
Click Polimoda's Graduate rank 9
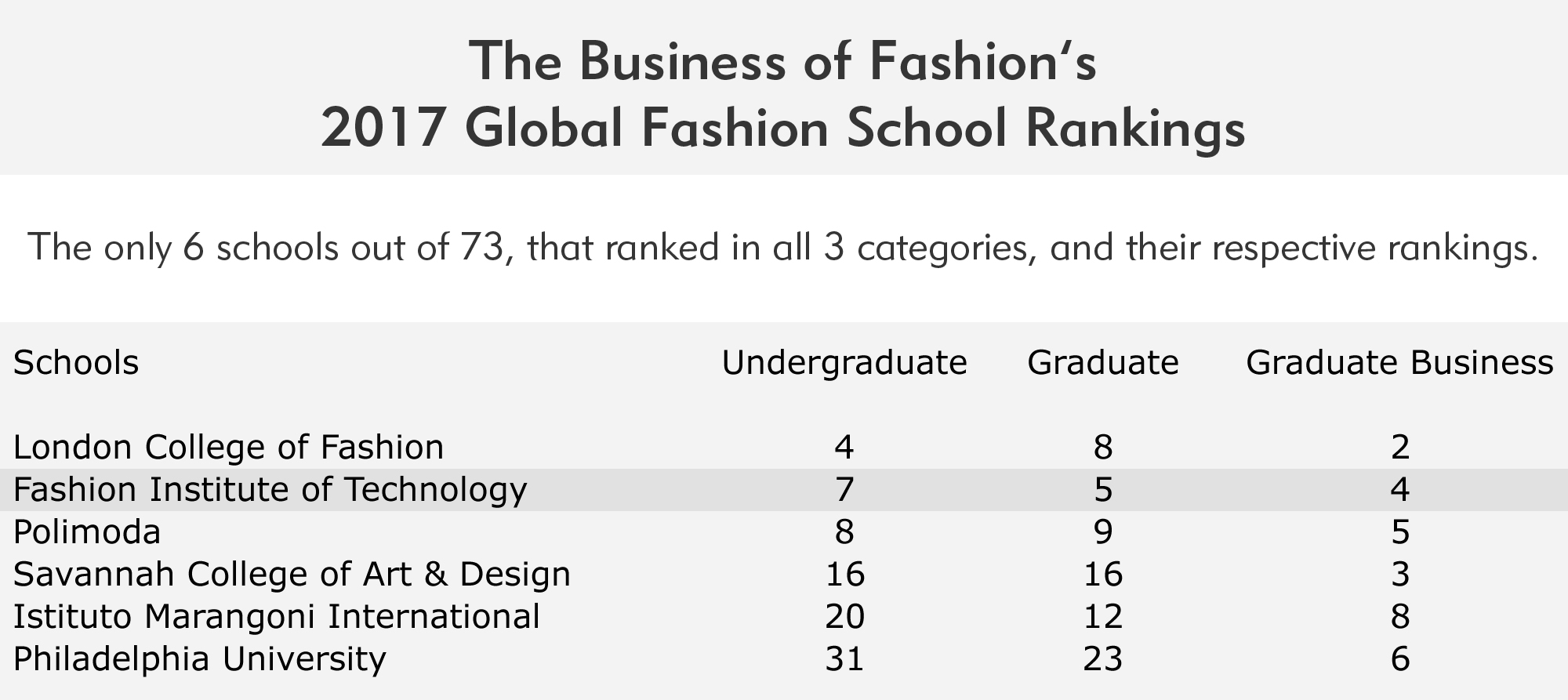click(x=1102, y=532)
